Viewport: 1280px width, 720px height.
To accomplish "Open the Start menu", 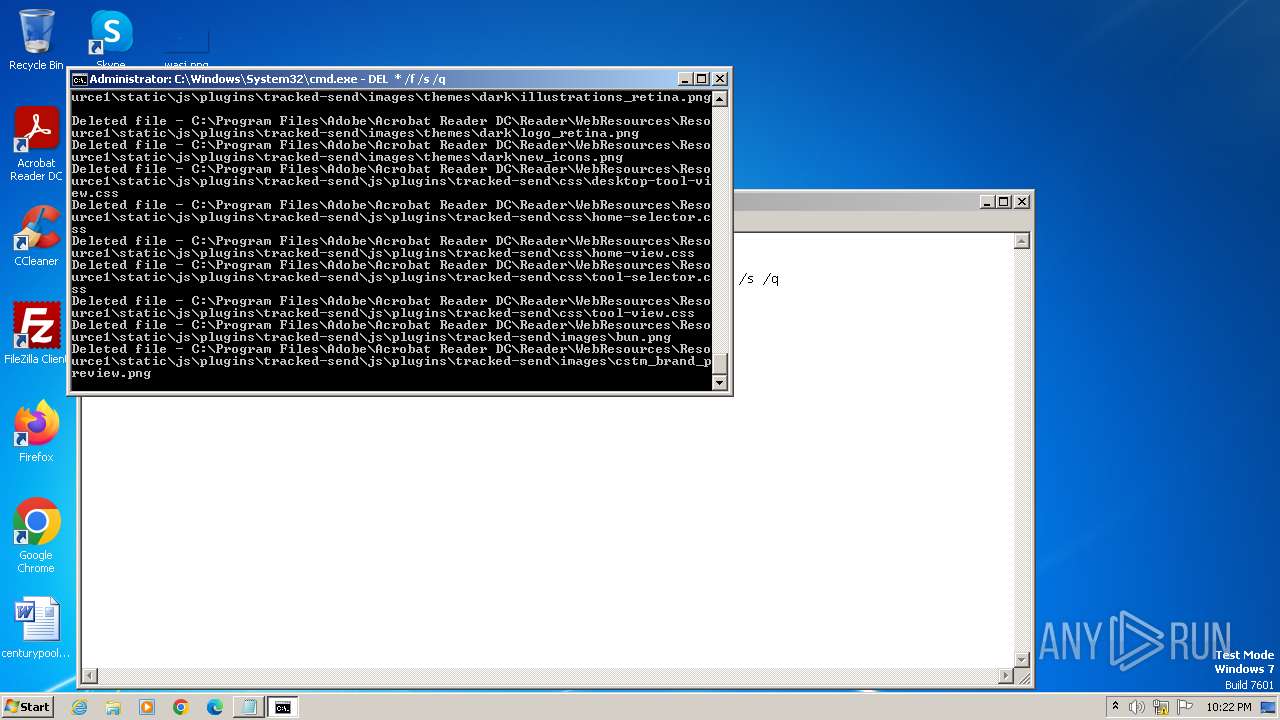I will pos(28,706).
